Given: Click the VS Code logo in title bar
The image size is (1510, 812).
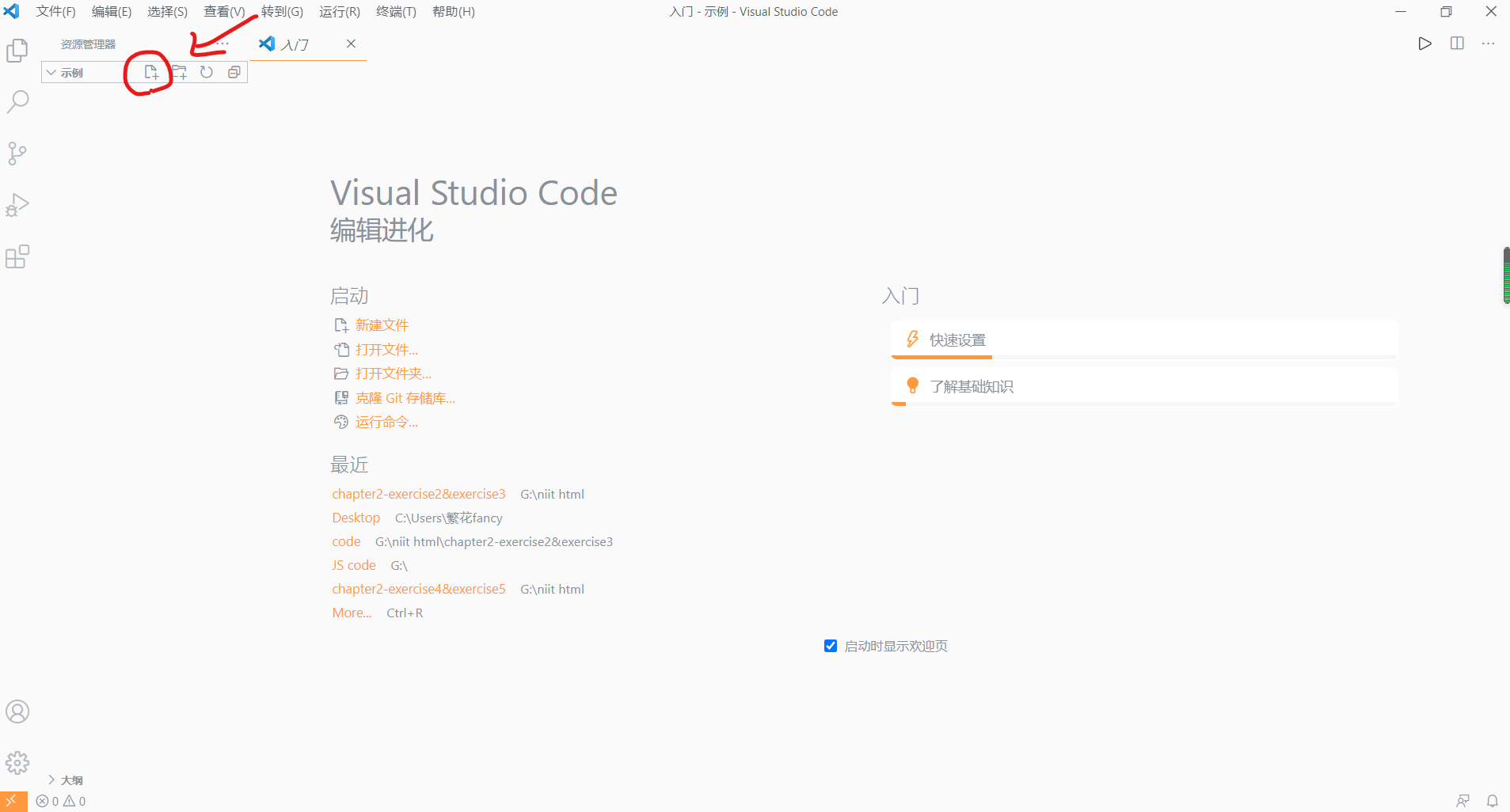Looking at the screenshot, I should pos(12,11).
